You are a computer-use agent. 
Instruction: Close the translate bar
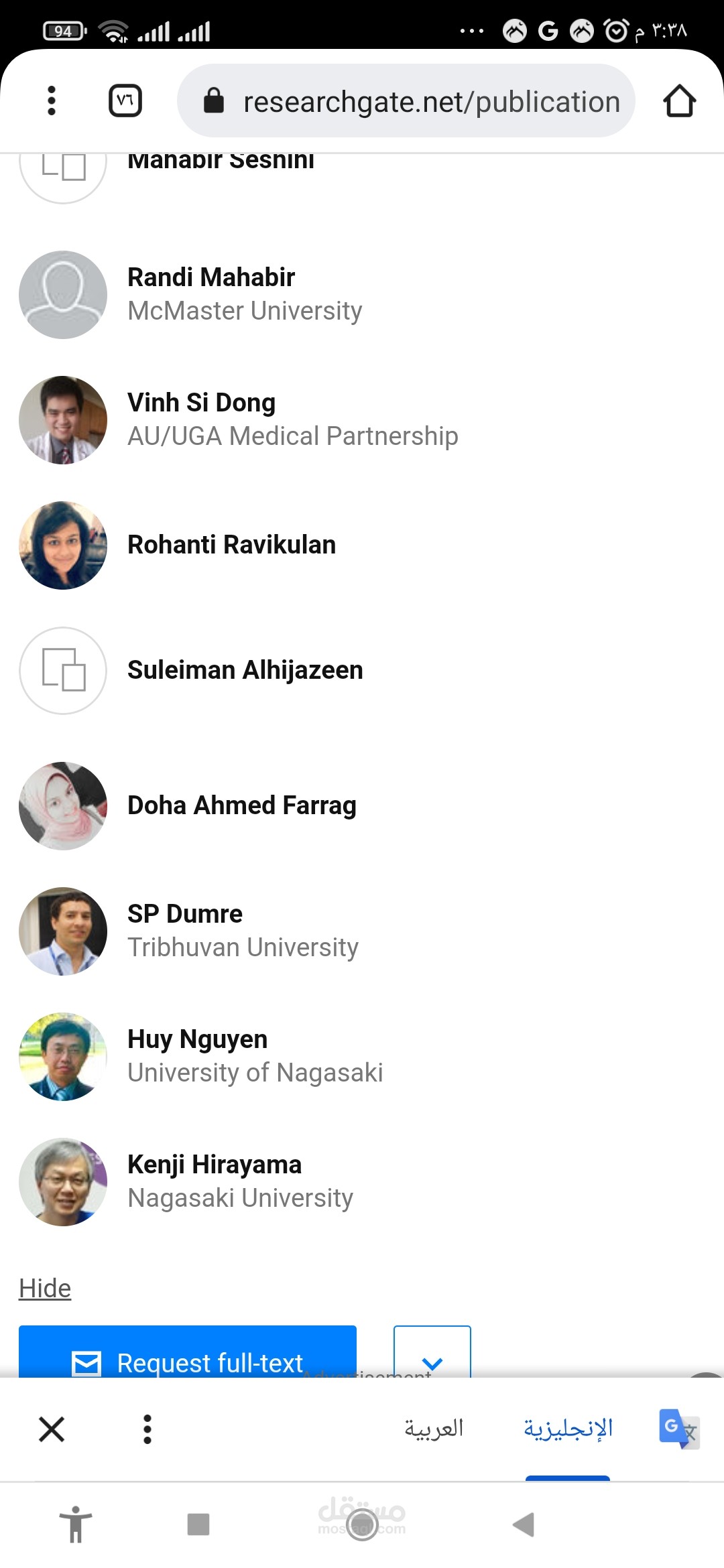coord(52,1429)
